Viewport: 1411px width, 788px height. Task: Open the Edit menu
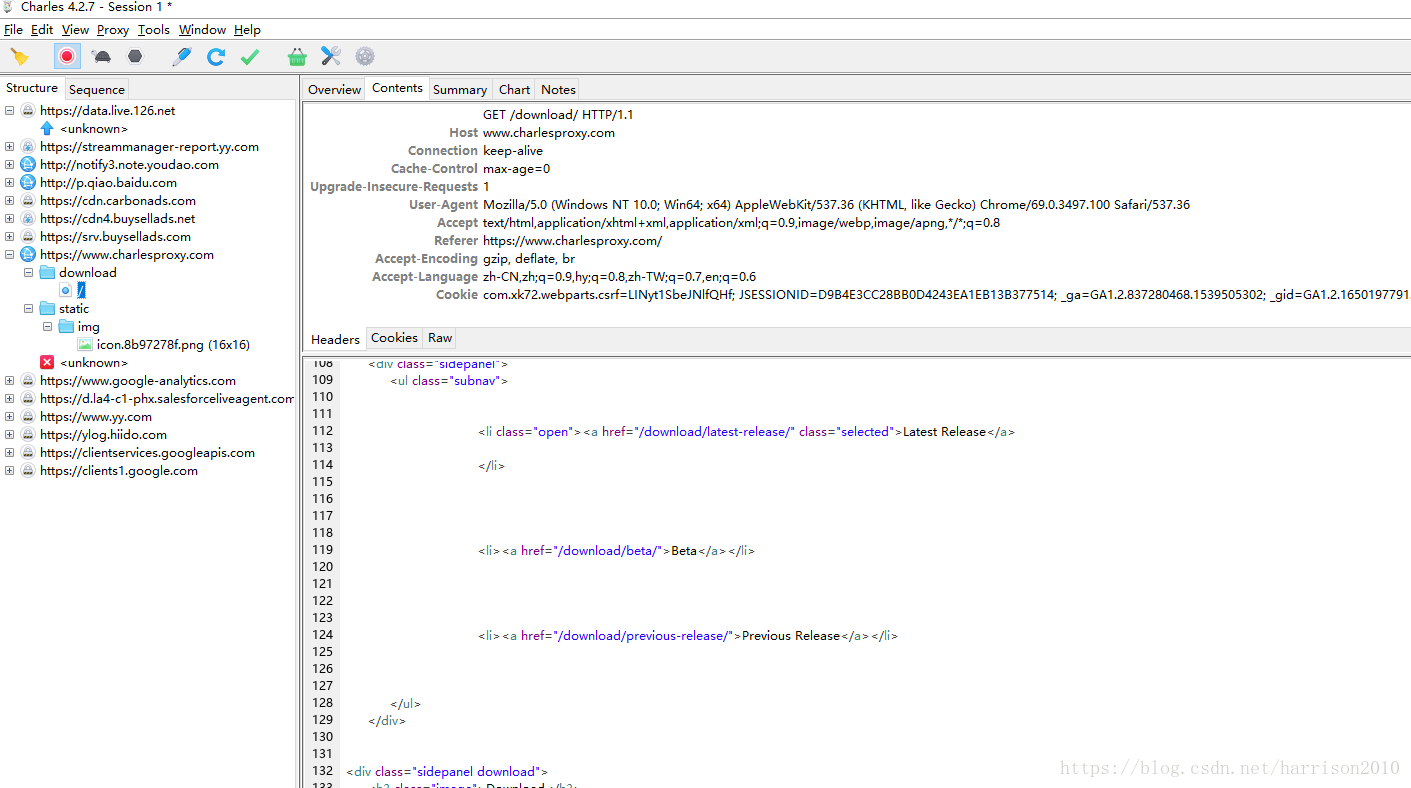[42, 30]
